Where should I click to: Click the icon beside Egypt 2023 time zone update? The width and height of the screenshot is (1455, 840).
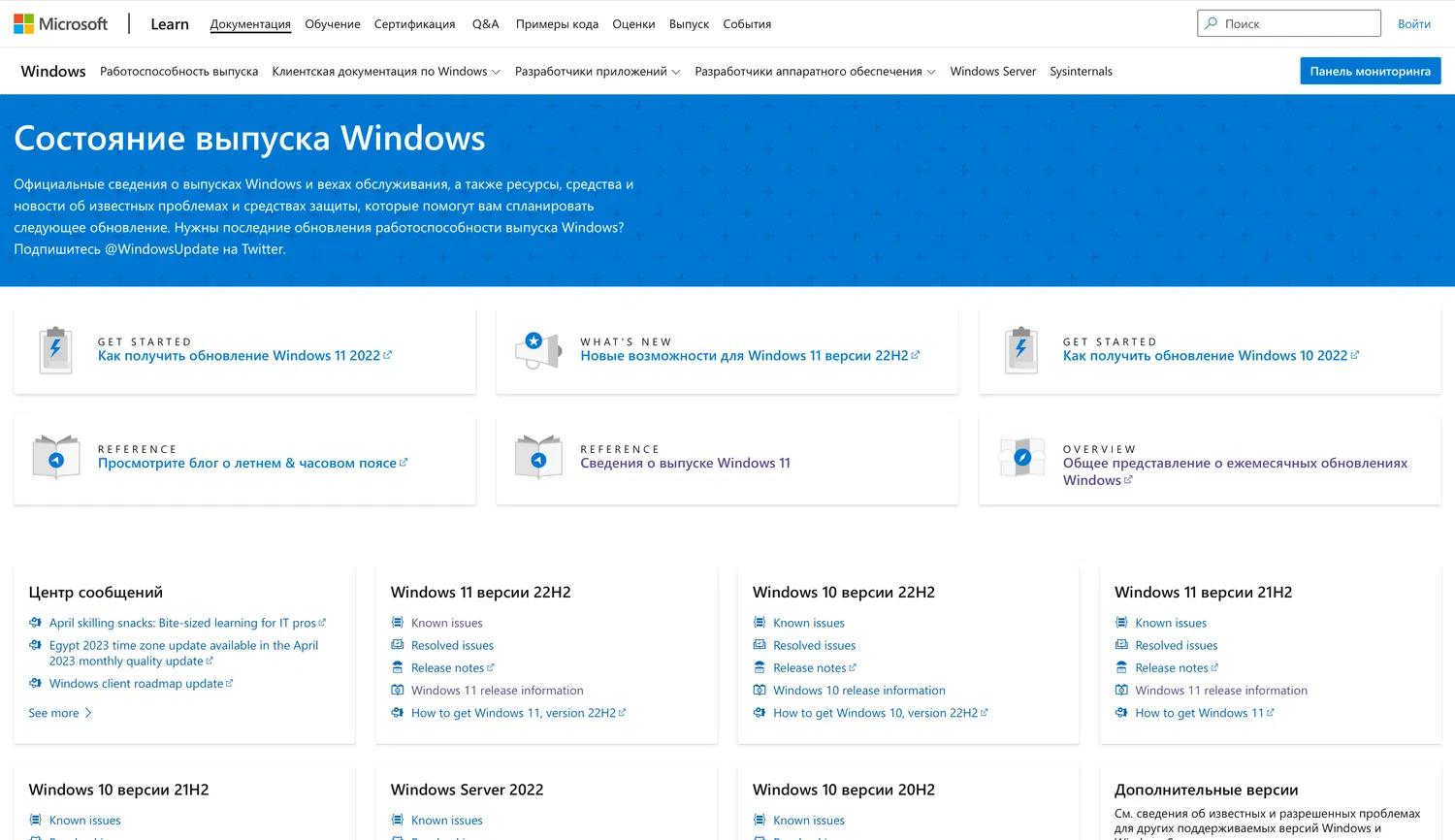pos(36,645)
